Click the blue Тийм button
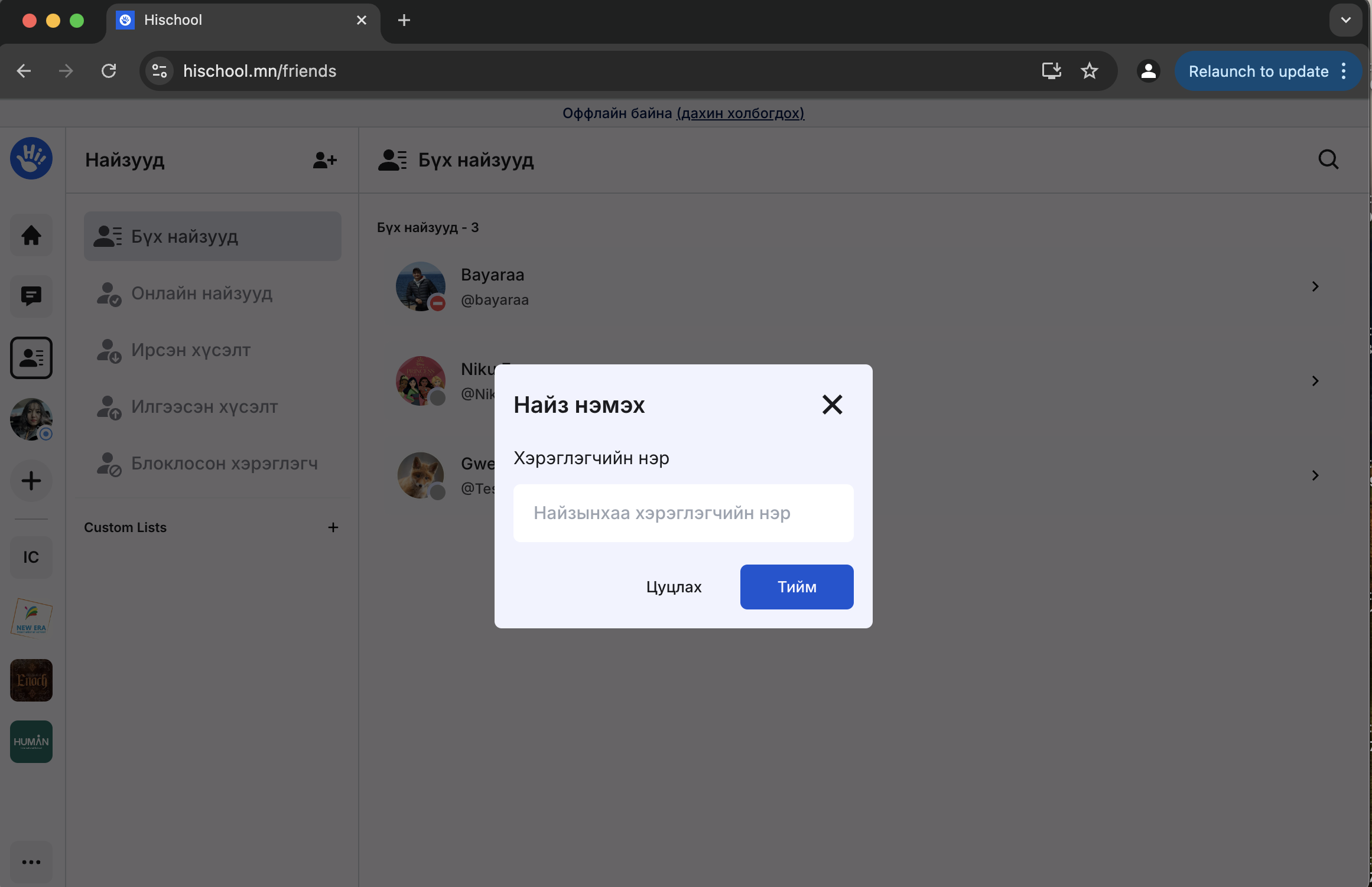 796,587
